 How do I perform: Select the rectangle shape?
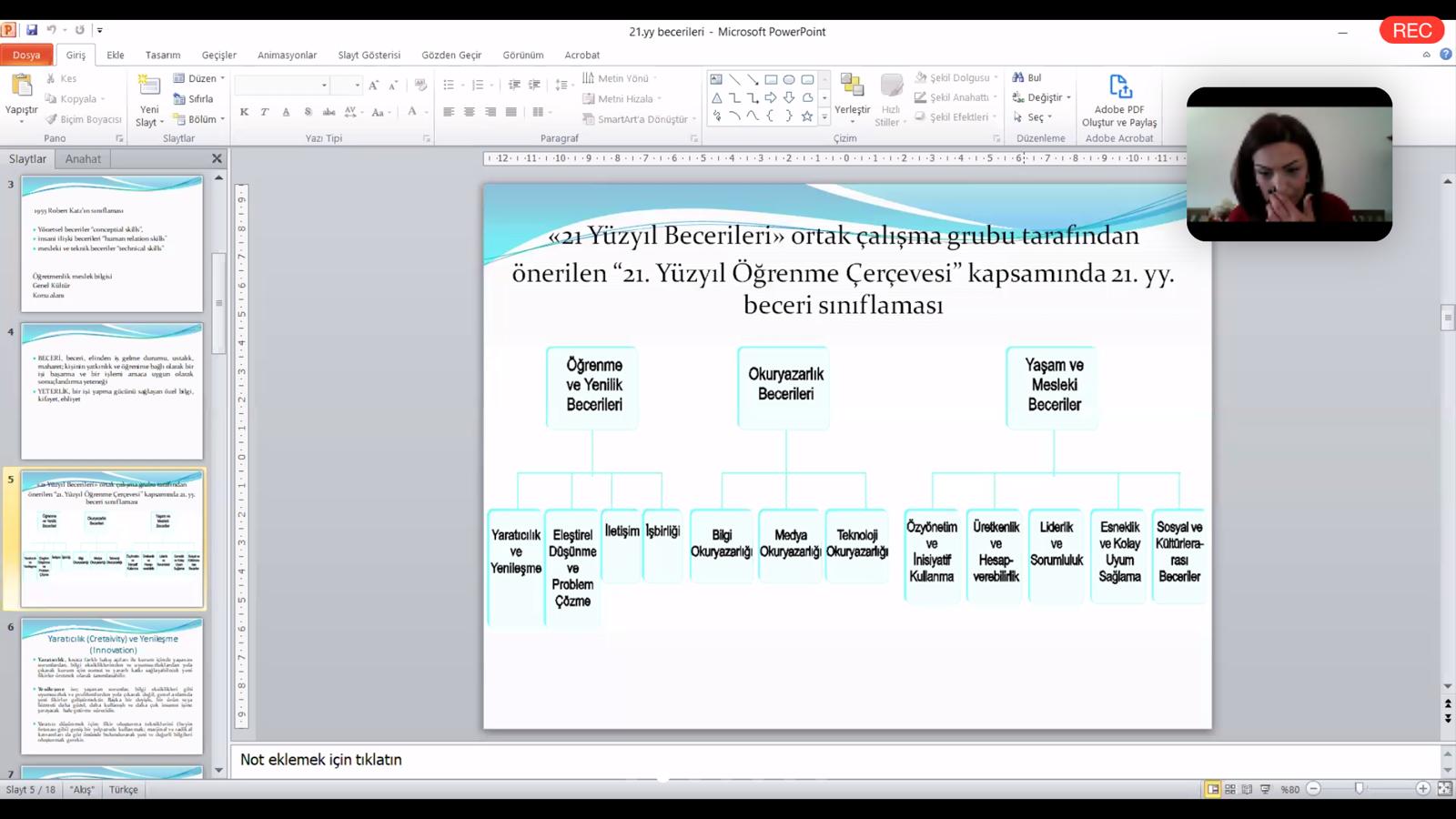771,79
